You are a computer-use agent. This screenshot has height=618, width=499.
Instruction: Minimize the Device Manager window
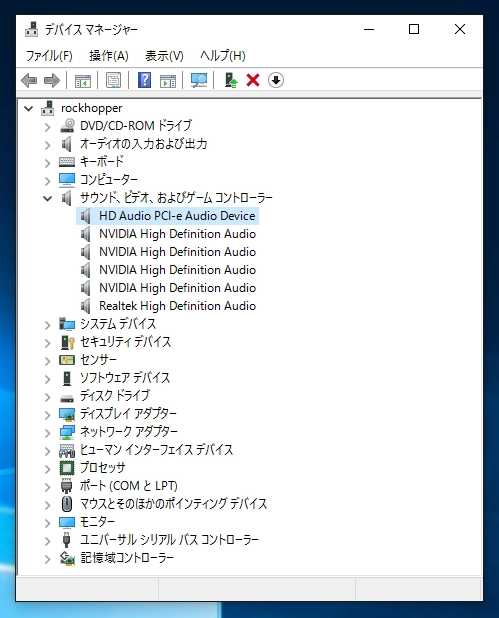(x=369, y=29)
